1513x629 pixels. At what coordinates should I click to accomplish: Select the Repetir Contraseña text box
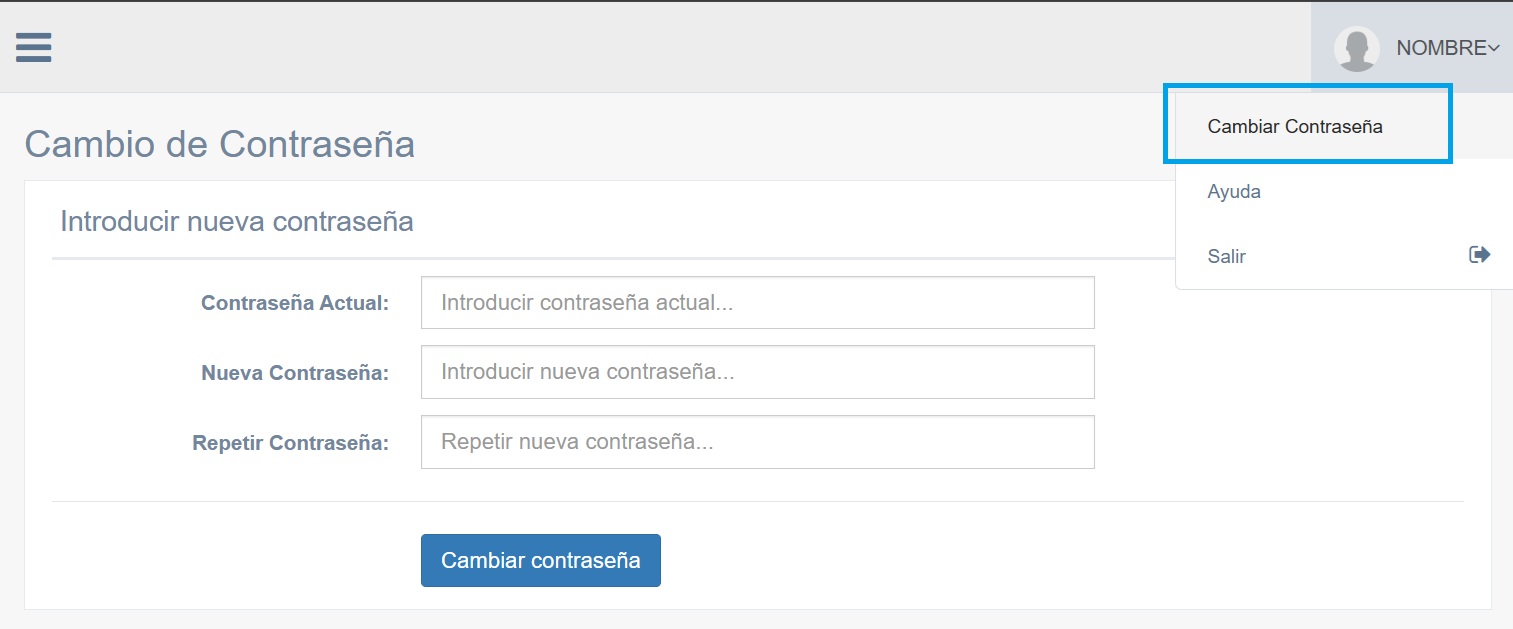[757, 442]
